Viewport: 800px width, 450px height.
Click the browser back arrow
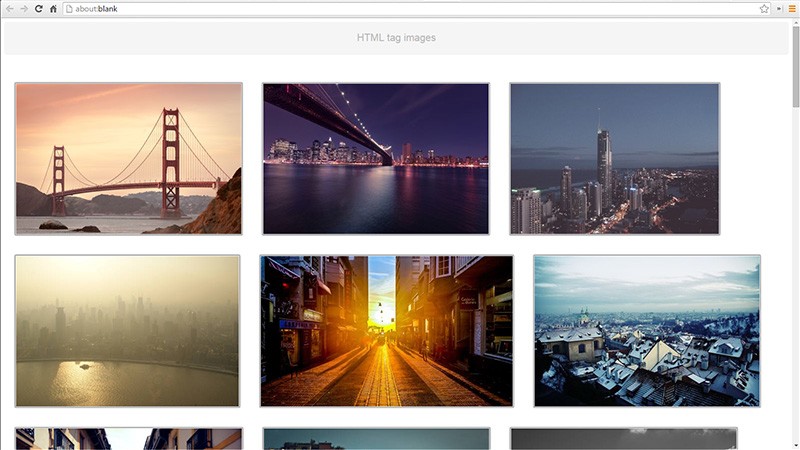(10, 9)
